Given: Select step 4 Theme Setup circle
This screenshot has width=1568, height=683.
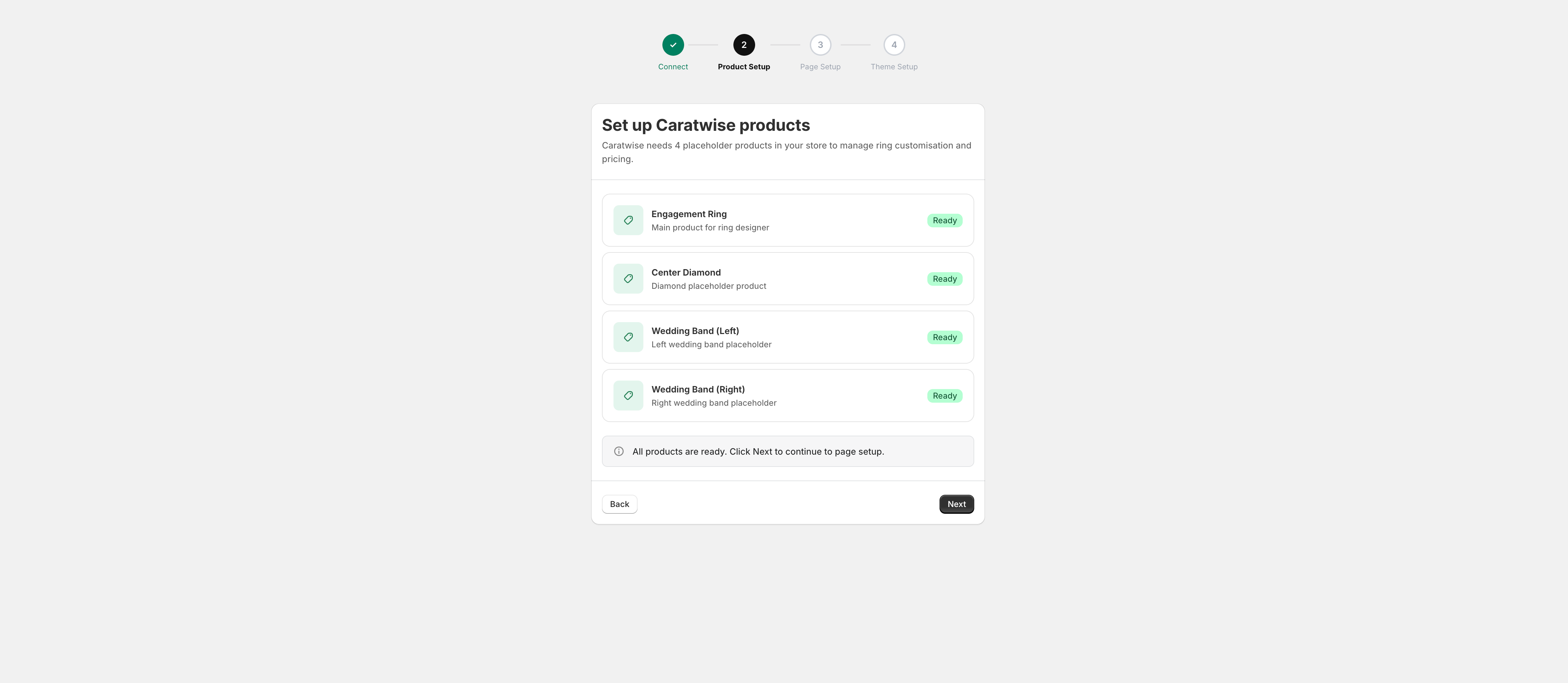Looking at the screenshot, I should coord(894,45).
